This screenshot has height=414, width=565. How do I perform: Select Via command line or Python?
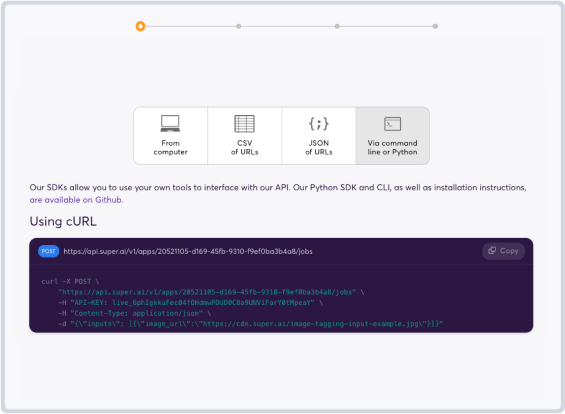point(392,136)
